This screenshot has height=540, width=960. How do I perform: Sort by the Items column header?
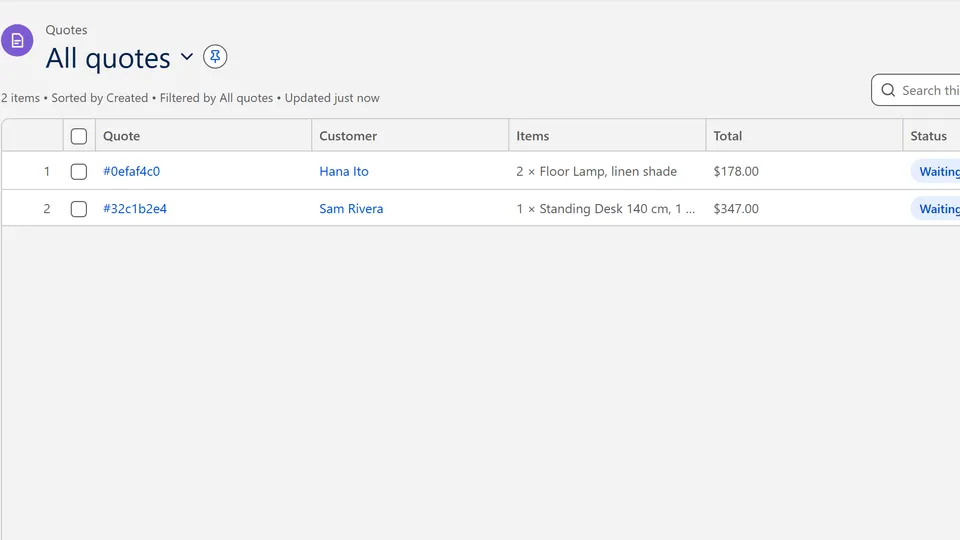tap(607, 136)
